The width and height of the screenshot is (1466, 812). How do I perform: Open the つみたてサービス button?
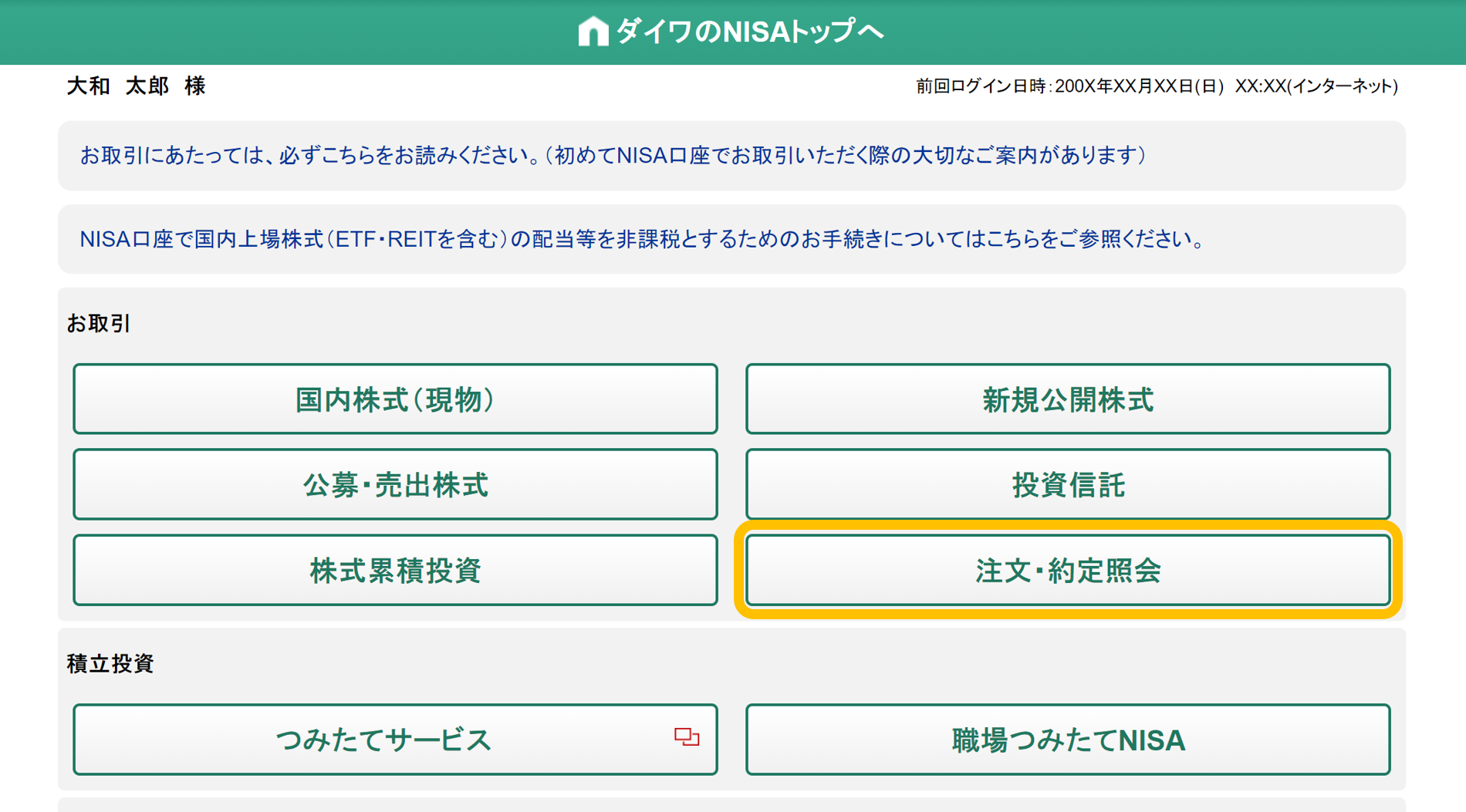pos(395,740)
